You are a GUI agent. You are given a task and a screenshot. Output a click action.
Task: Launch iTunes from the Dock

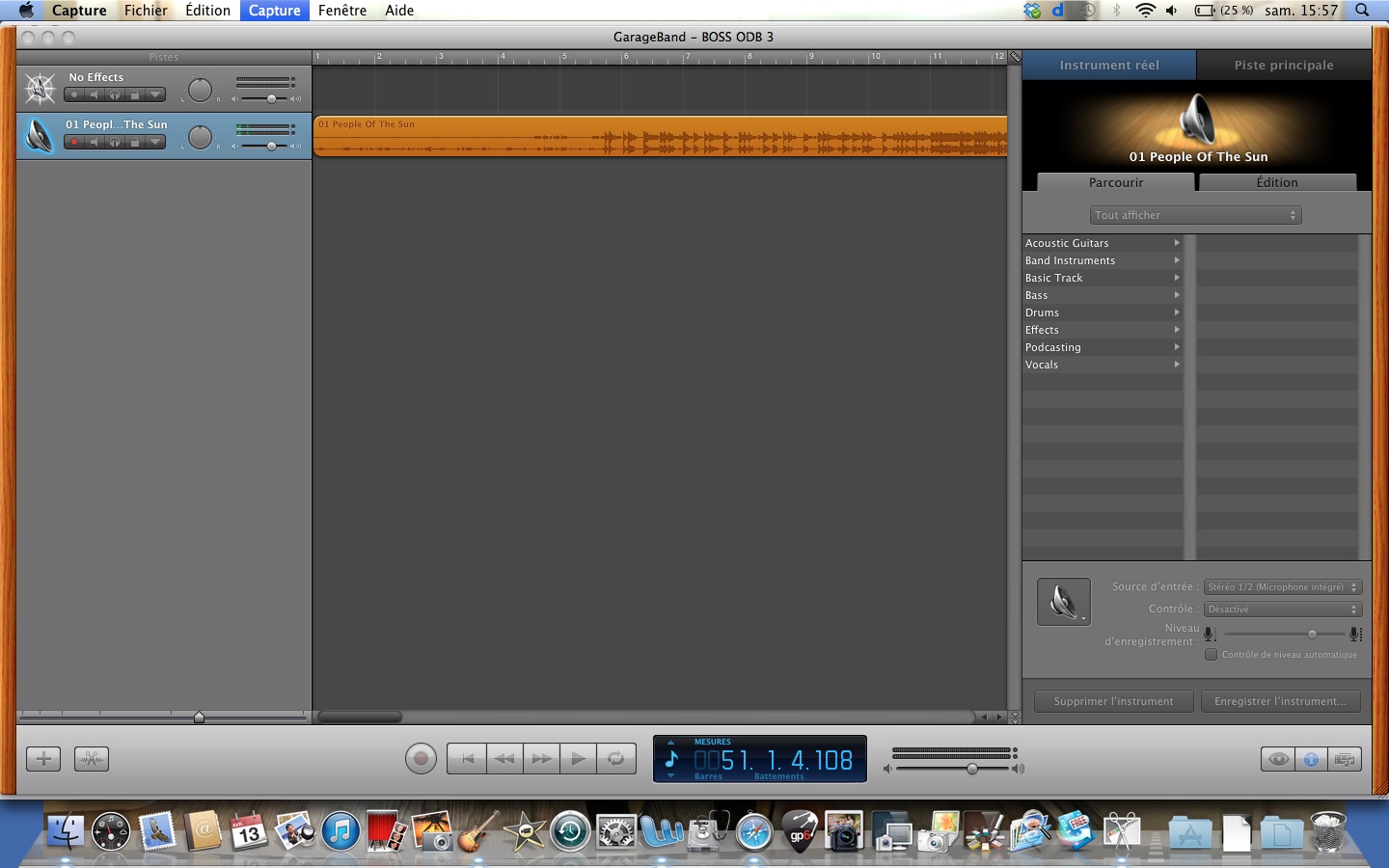click(340, 830)
